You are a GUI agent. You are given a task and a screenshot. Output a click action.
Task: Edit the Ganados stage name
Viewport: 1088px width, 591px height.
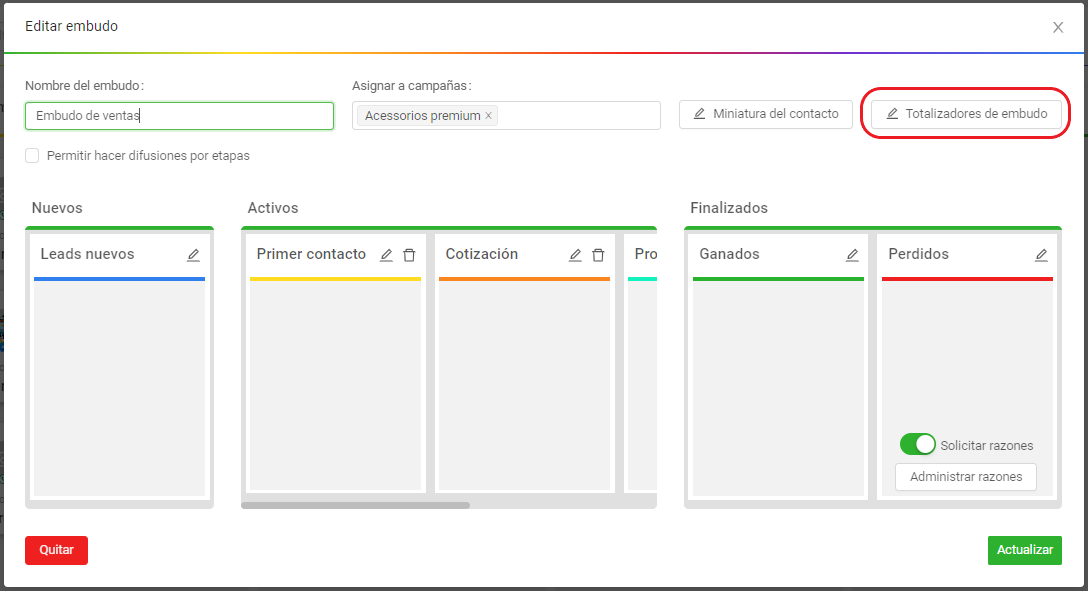(x=852, y=255)
